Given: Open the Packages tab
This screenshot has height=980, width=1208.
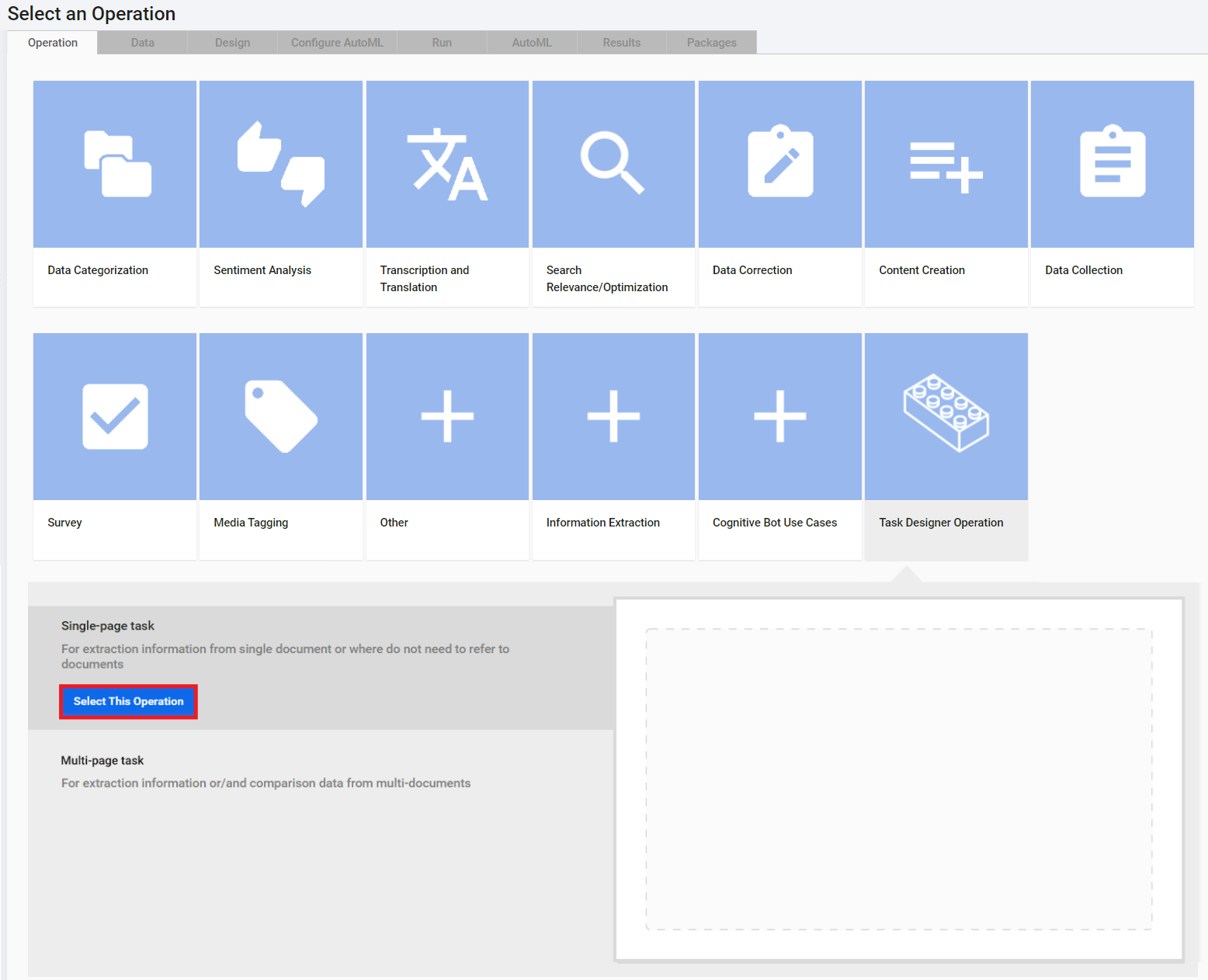Looking at the screenshot, I should click(x=712, y=43).
